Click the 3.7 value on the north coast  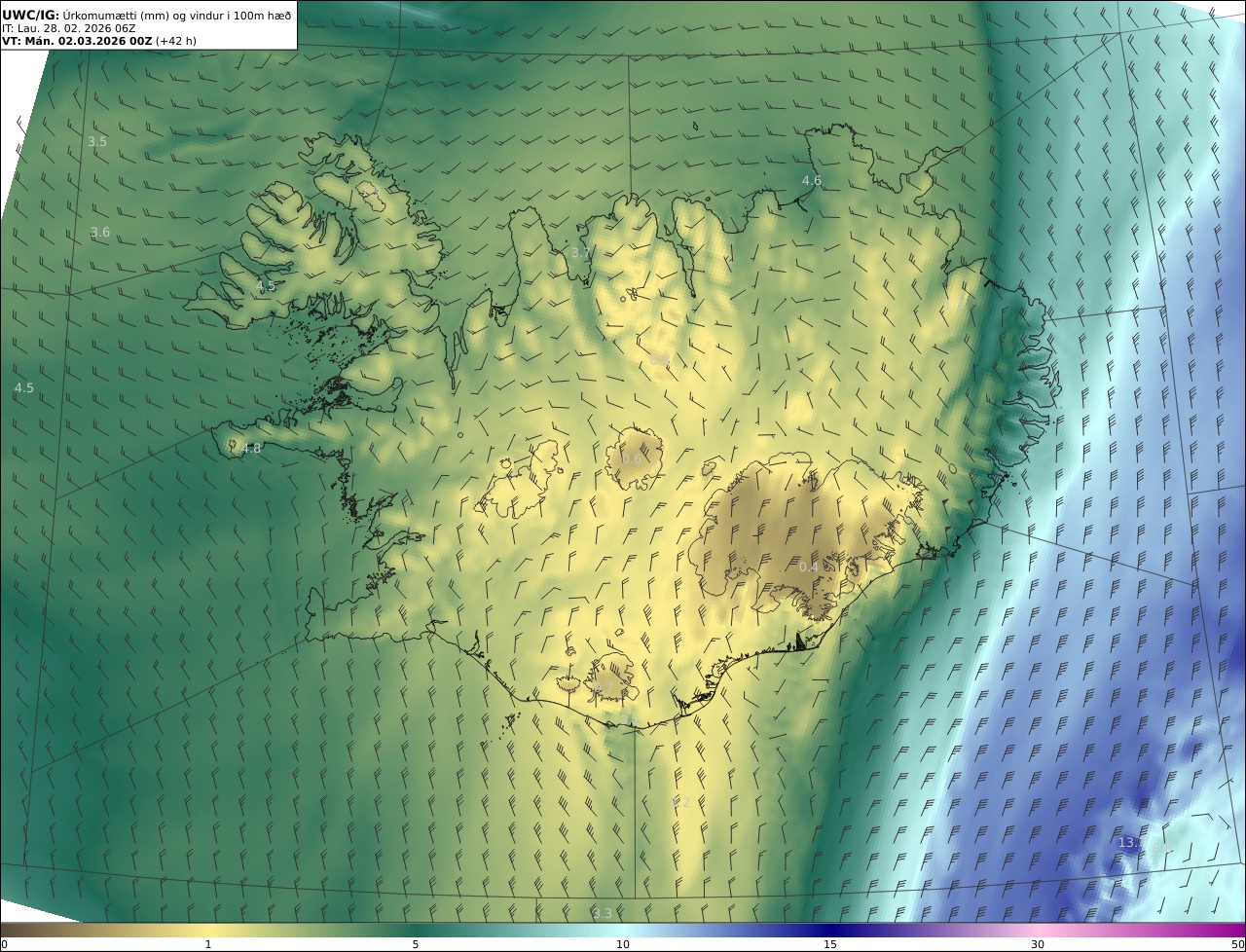(580, 253)
